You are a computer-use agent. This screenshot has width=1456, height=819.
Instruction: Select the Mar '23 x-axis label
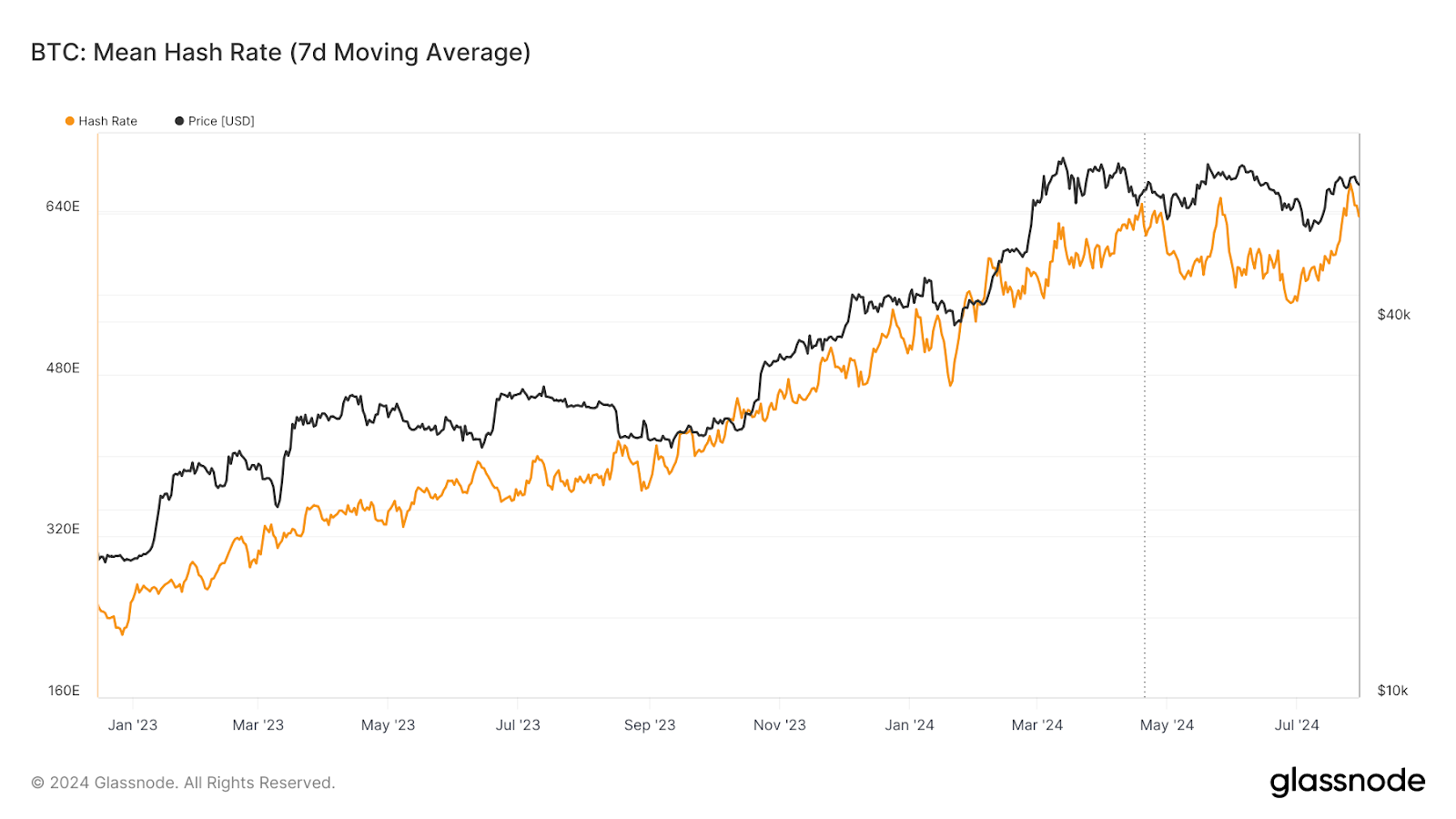click(x=258, y=725)
